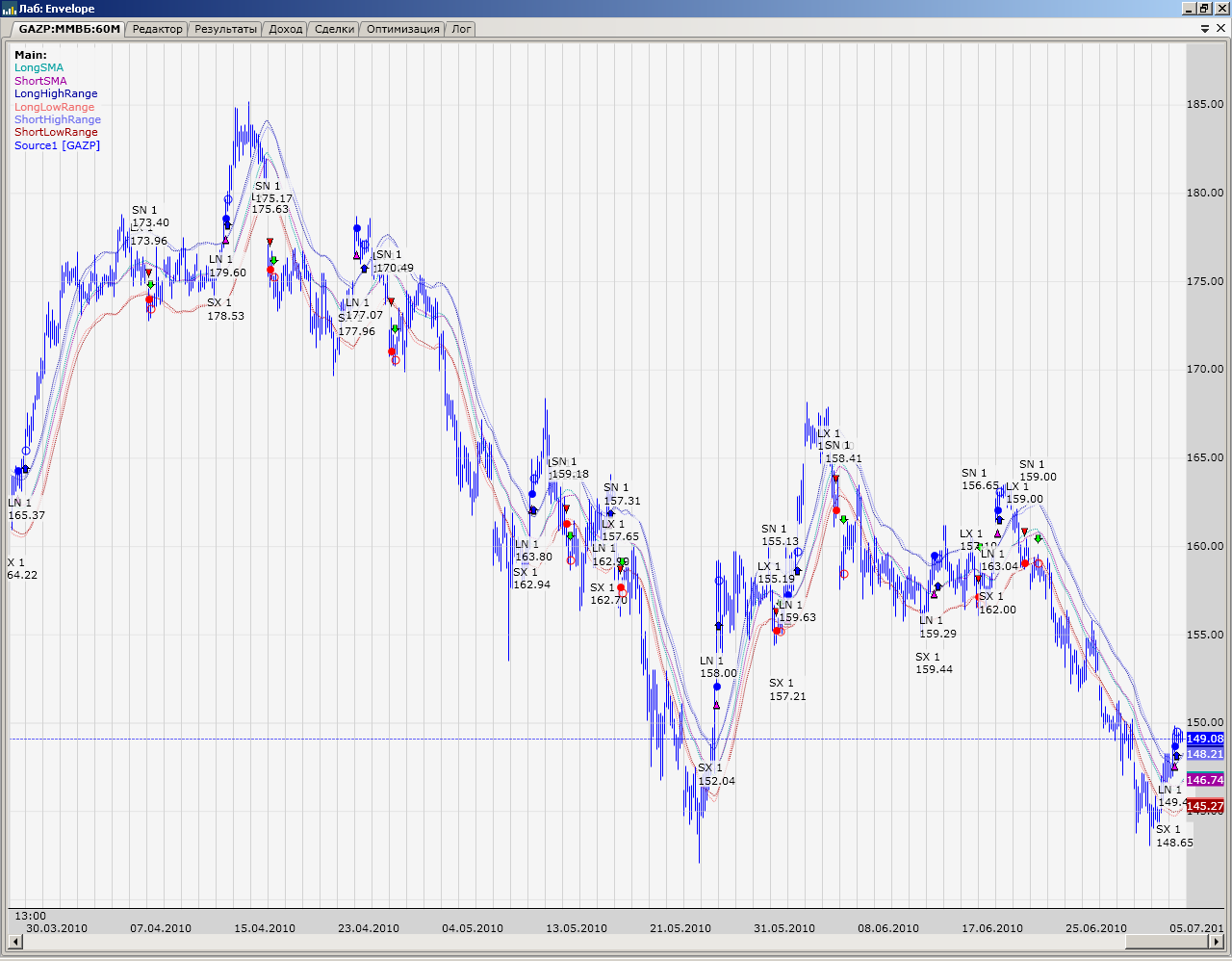Click the 177.96 trade price label
Viewport: 1232px width, 961px height.
click(357, 331)
